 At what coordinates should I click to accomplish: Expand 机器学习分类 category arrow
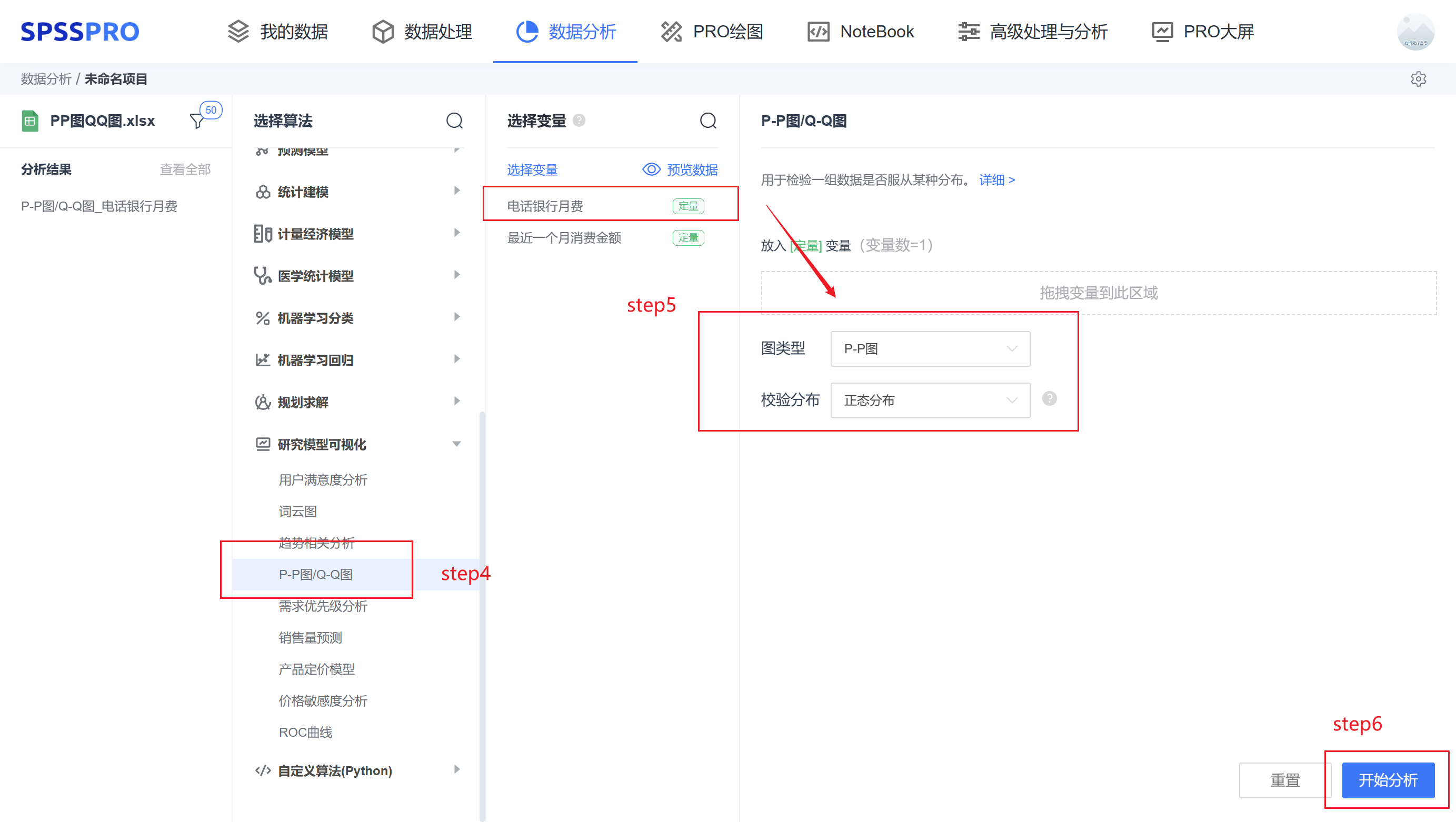coord(457,317)
